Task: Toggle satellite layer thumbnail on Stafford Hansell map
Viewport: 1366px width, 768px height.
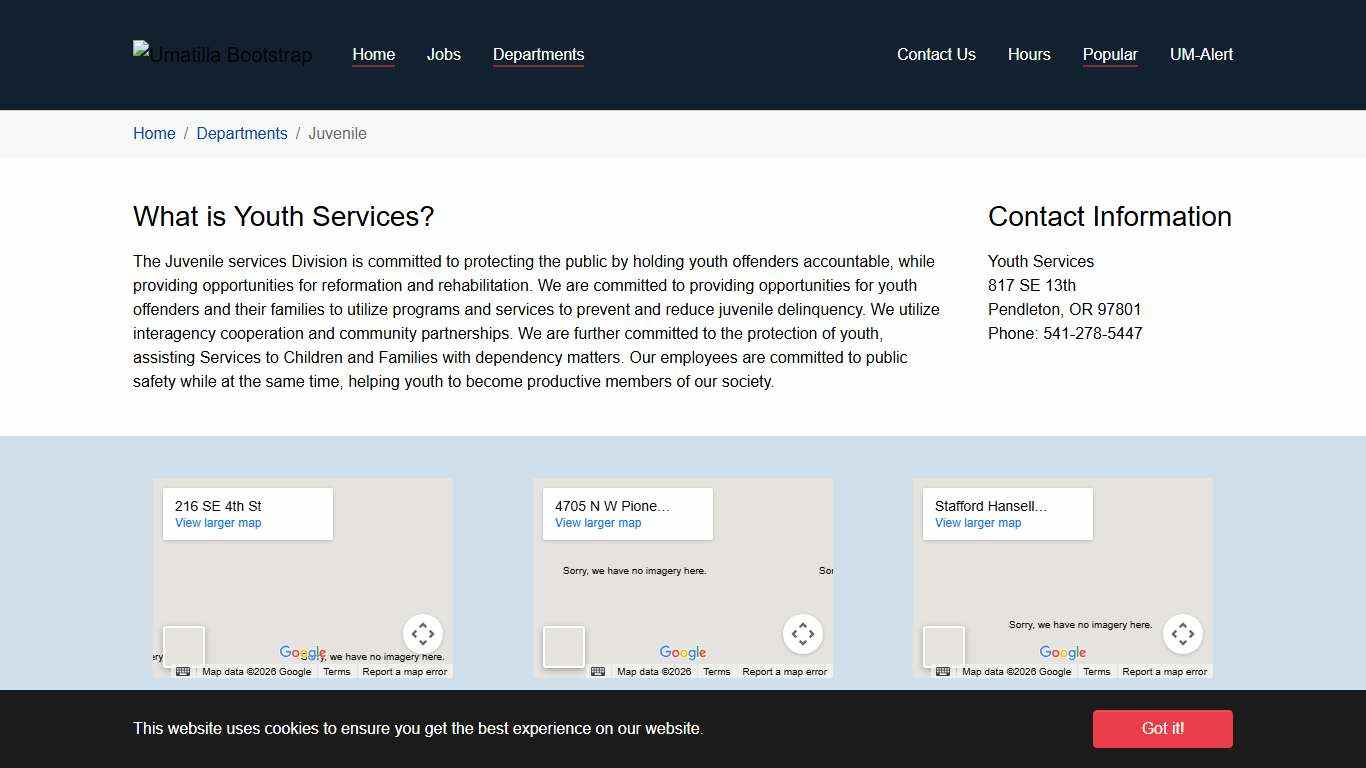Action: pos(944,647)
